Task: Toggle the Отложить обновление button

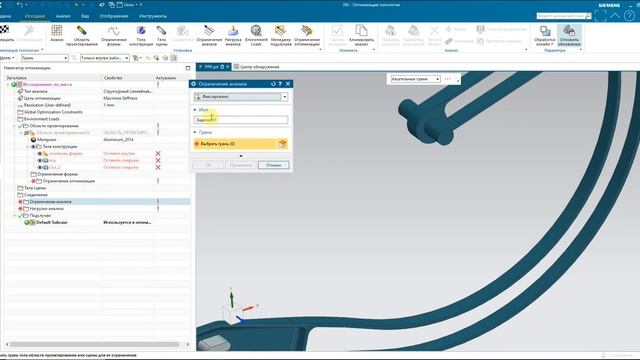Action: (x=569, y=35)
